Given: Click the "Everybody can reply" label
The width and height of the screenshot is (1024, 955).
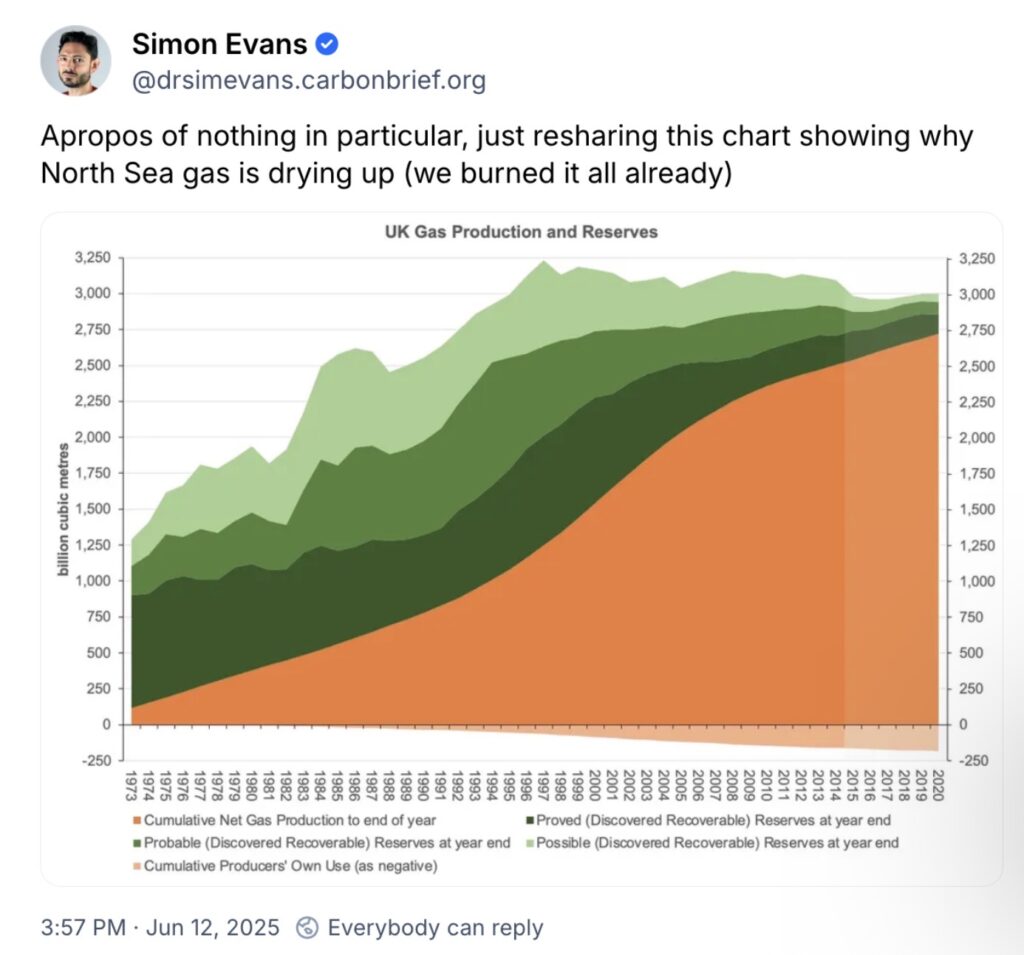Looking at the screenshot, I should click(x=435, y=927).
